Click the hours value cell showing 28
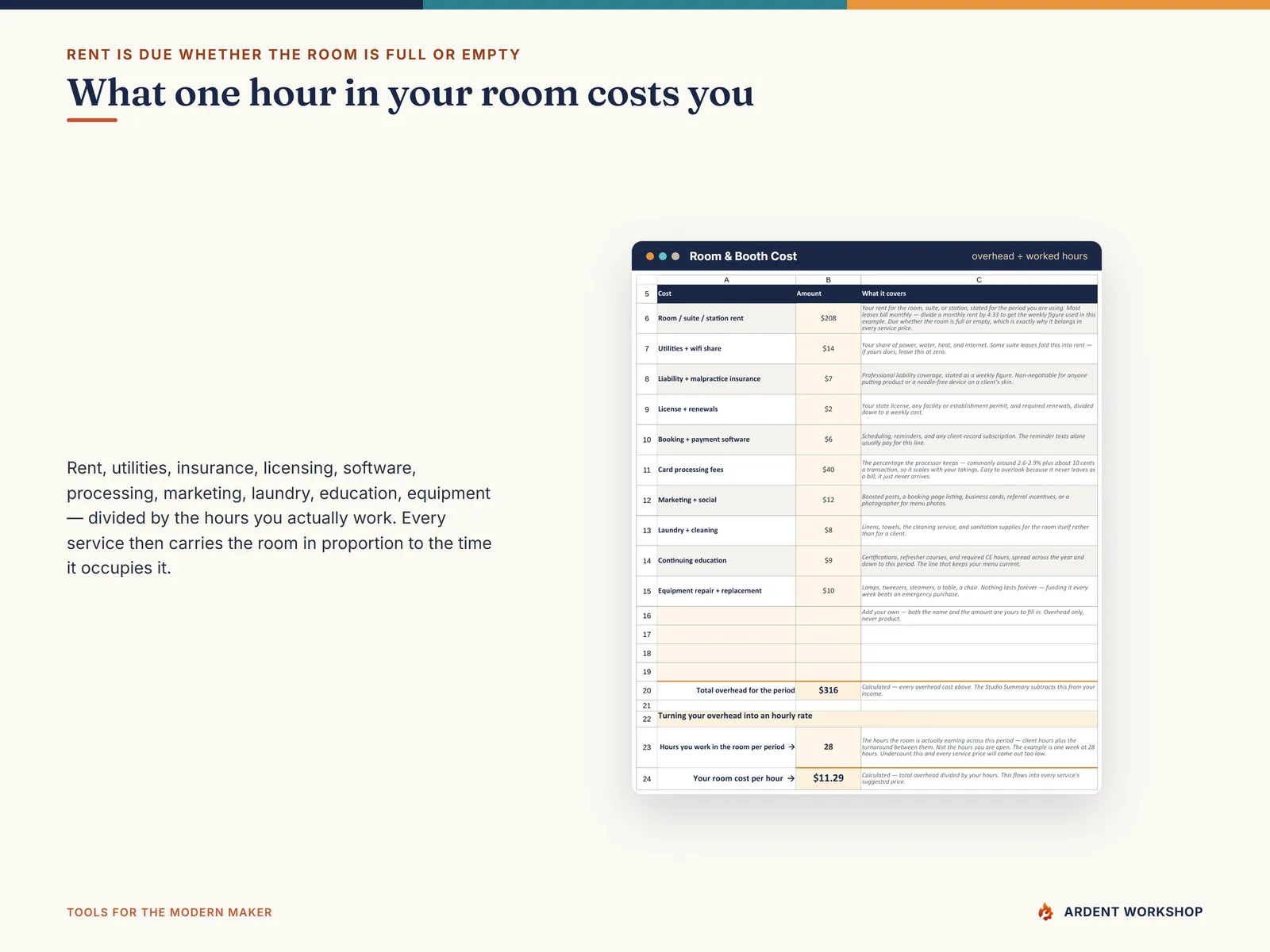Viewport: 1270px width, 952px height. pyautogui.click(x=828, y=747)
